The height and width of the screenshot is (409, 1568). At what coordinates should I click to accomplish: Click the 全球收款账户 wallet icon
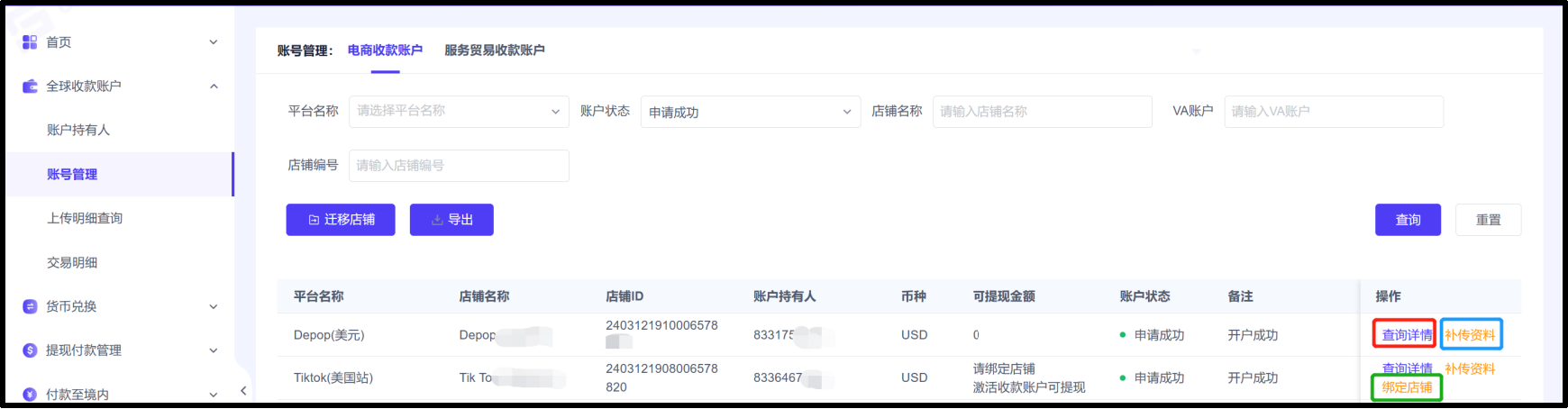(30, 86)
